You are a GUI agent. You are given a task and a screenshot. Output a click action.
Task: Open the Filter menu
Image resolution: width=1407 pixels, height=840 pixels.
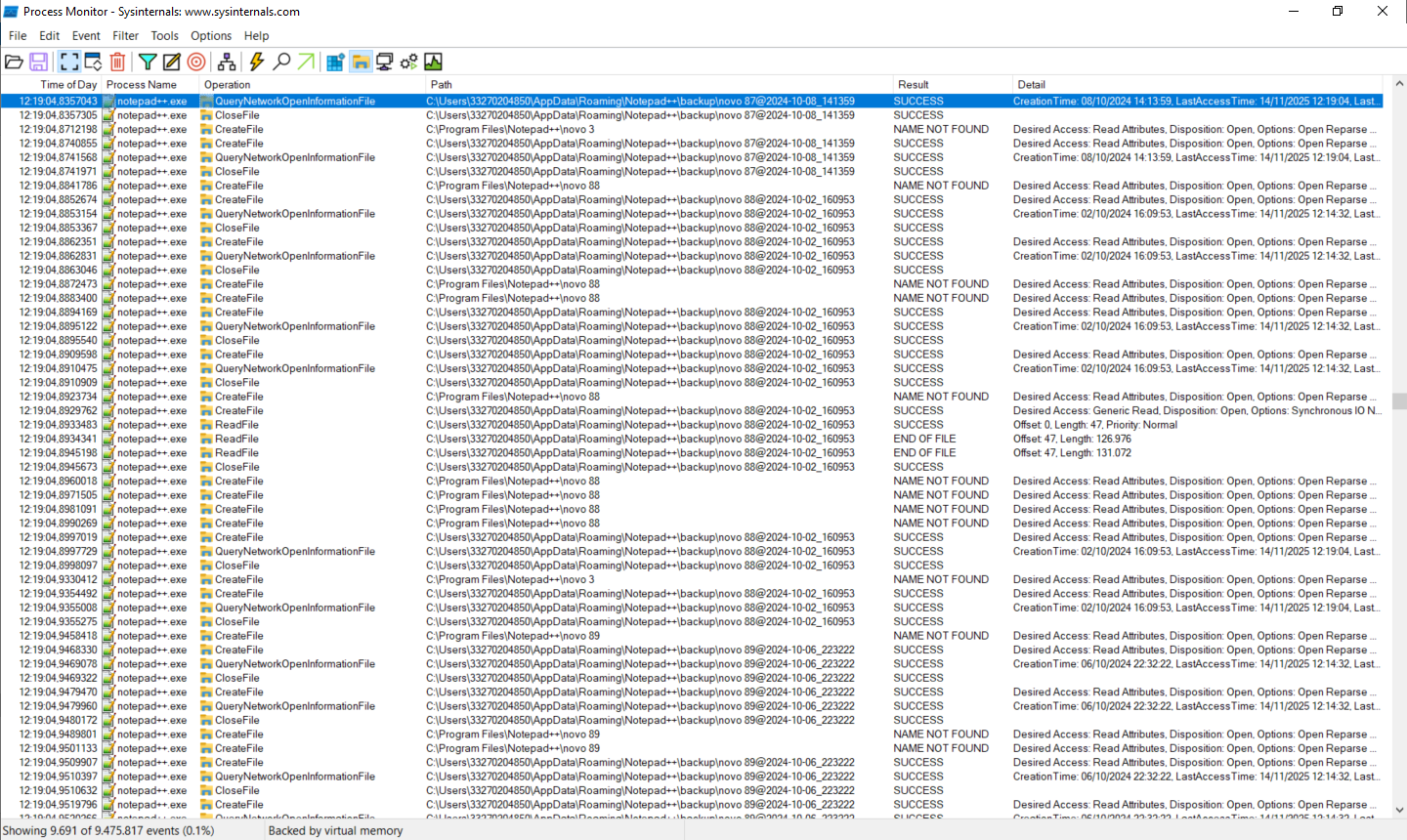click(x=125, y=36)
